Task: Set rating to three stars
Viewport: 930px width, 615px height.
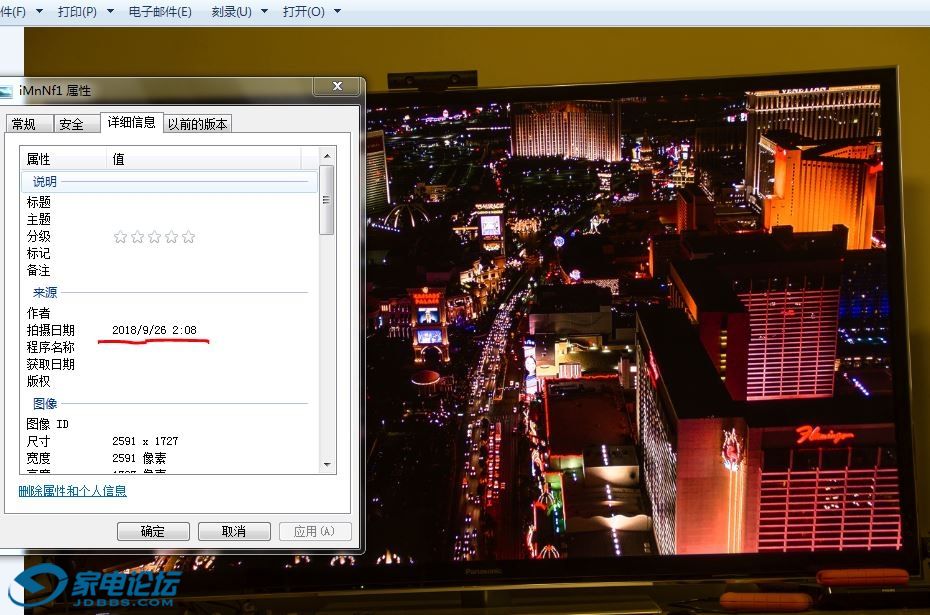Action: pos(154,237)
